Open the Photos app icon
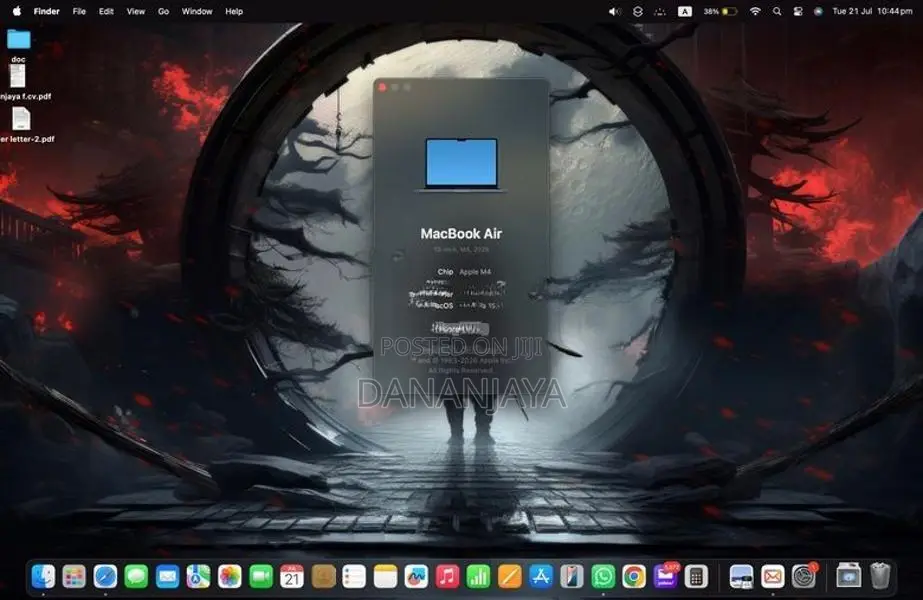This screenshot has width=923, height=600. pyautogui.click(x=230, y=576)
